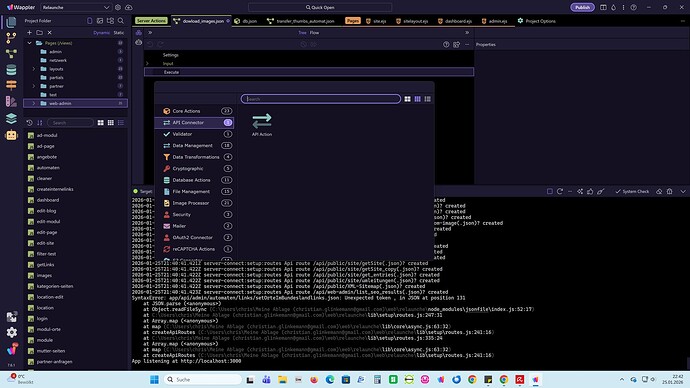Select column view in action picker
The width and height of the screenshot is (690, 388).
[417, 99]
